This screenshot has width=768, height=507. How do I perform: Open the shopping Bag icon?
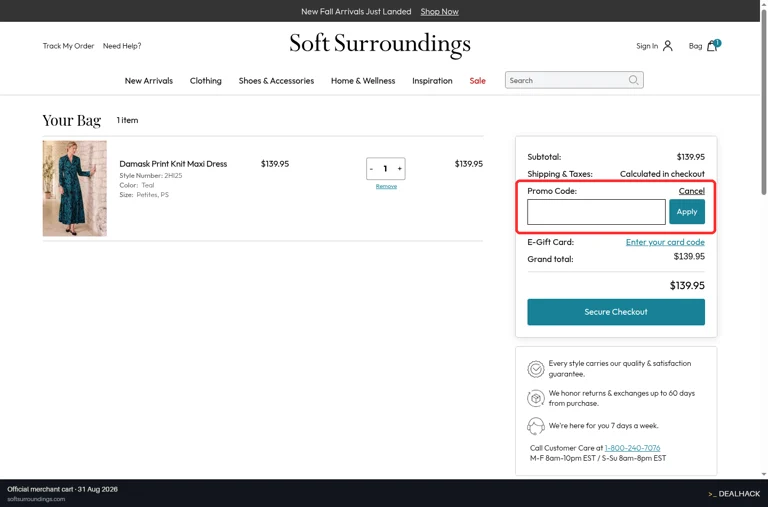pos(713,46)
